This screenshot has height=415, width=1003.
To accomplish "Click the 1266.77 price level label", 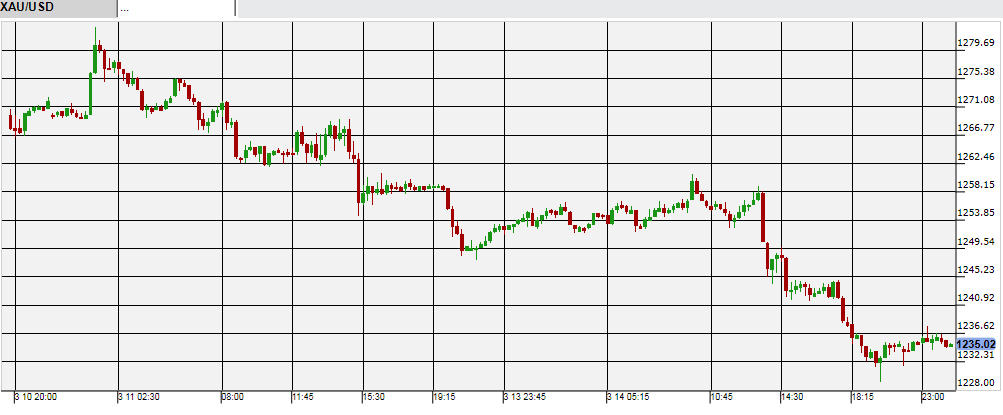I will [x=977, y=128].
